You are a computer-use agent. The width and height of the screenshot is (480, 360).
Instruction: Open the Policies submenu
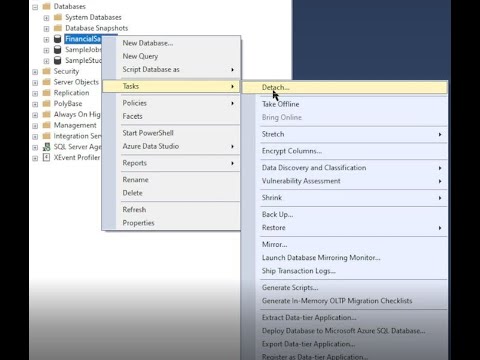(171, 103)
